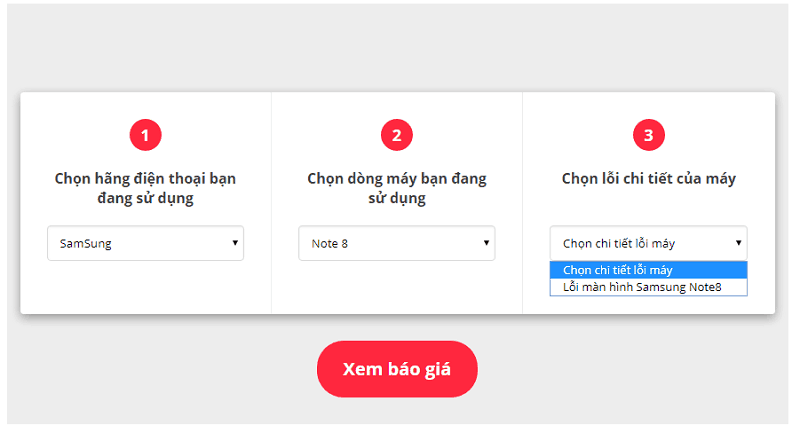This screenshot has height=425, width=800.
Task: Click the arrow on the error detail dropdown
Action: coord(739,242)
